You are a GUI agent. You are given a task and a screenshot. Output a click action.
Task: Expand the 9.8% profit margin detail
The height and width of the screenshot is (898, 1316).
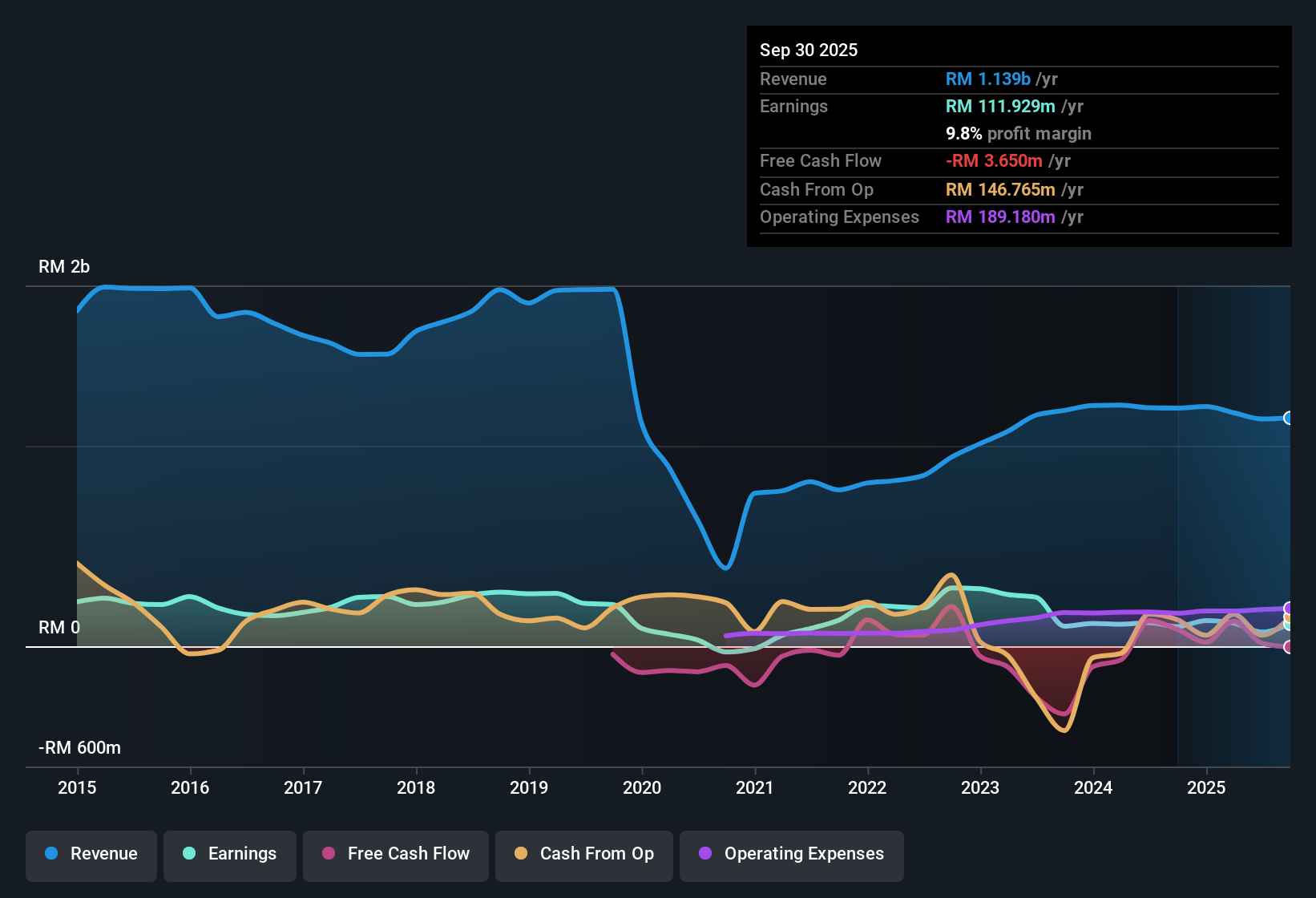pyautogui.click(x=1018, y=133)
